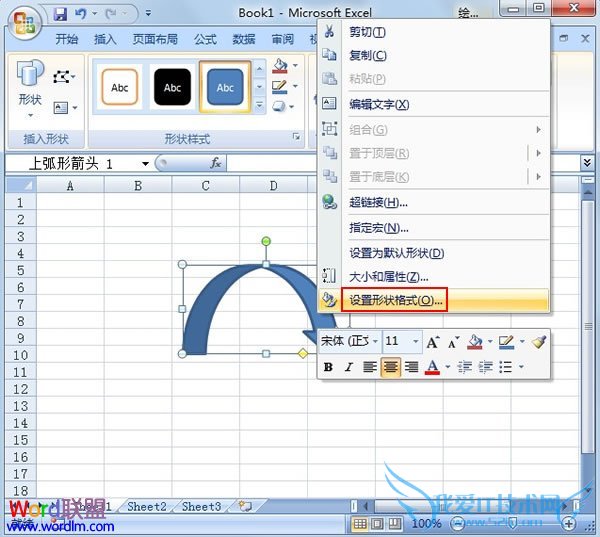
Task: Choose 设置形状格式(O) menu entry
Action: point(434,300)
